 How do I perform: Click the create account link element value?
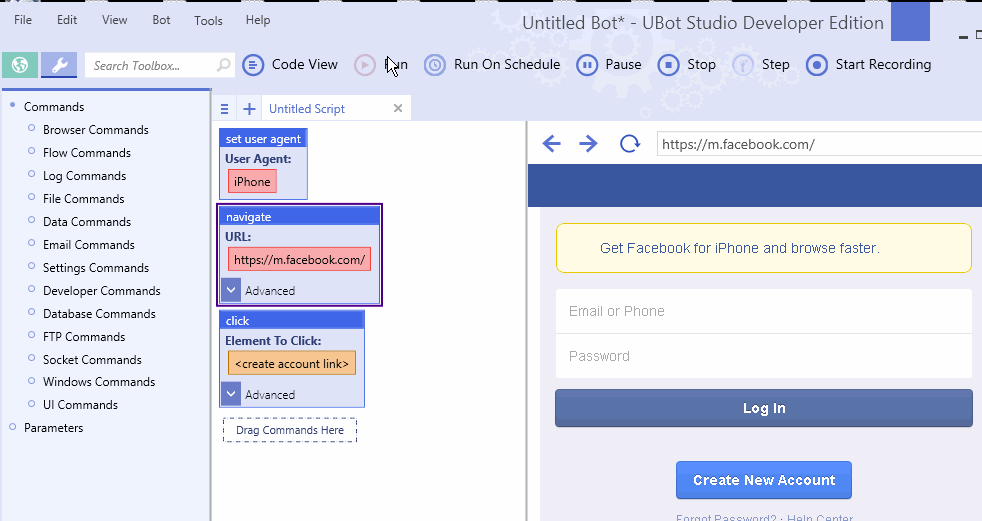click(x=292, y=363)
